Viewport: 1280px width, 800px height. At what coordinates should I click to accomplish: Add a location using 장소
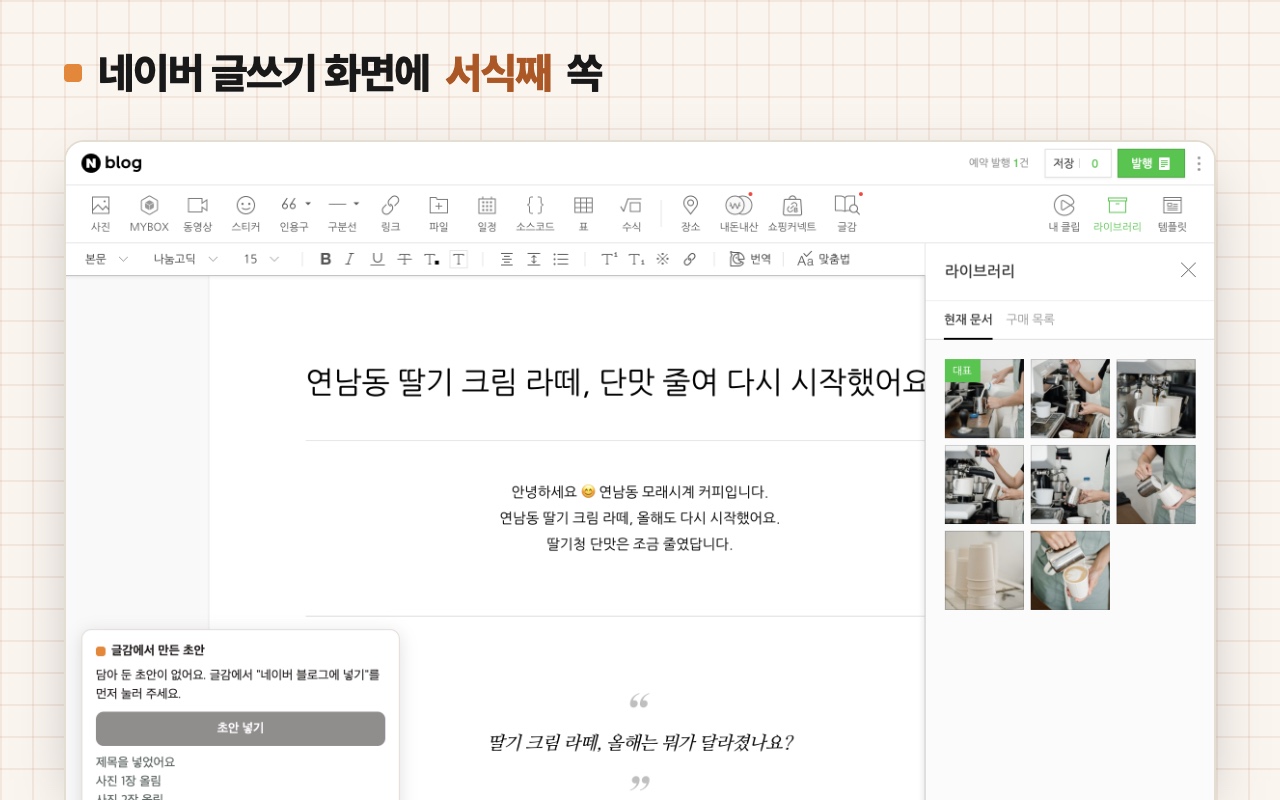pyautogui.click(x=690, y=213)
